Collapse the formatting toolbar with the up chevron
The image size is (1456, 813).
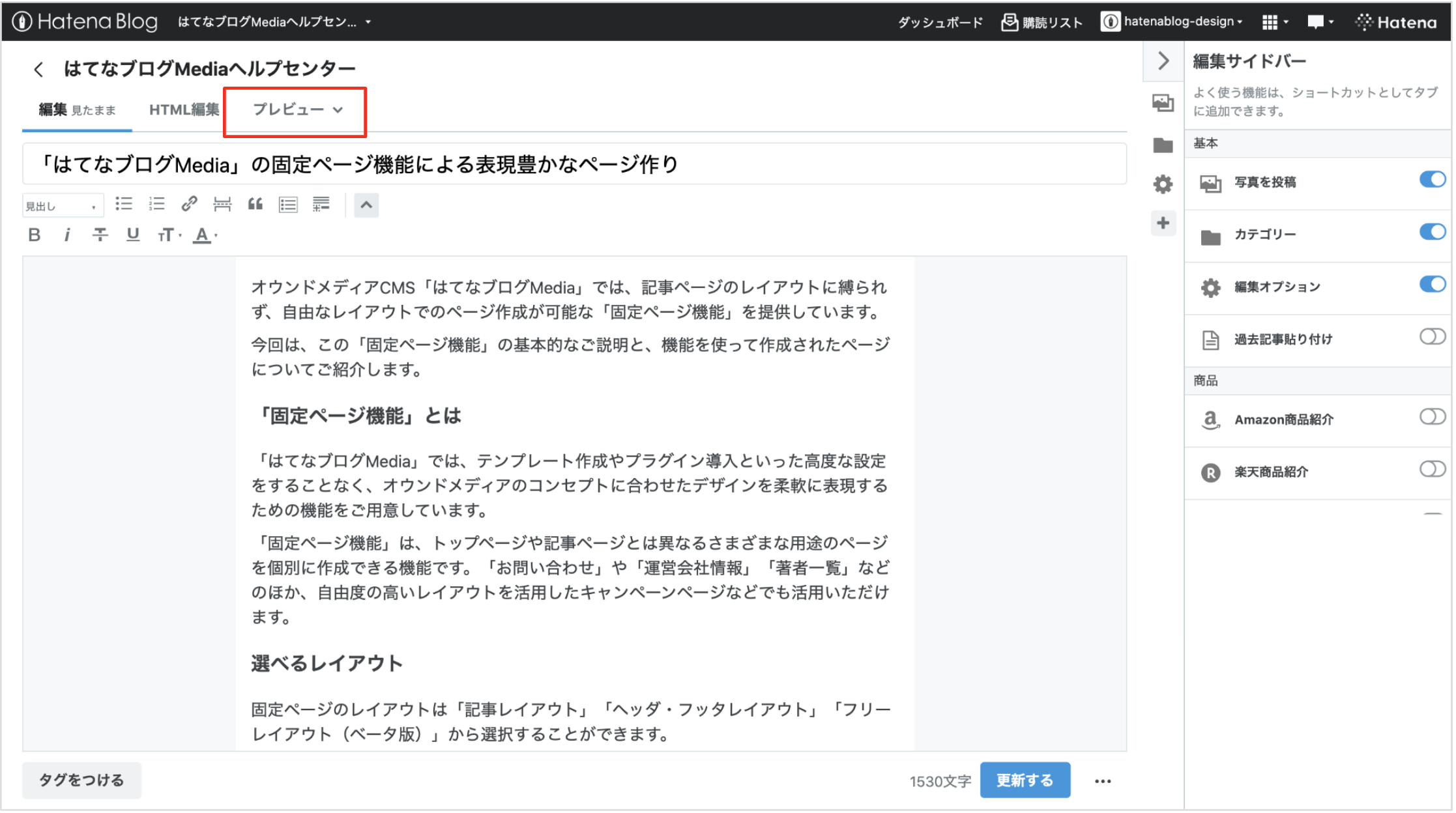point(366,205)
